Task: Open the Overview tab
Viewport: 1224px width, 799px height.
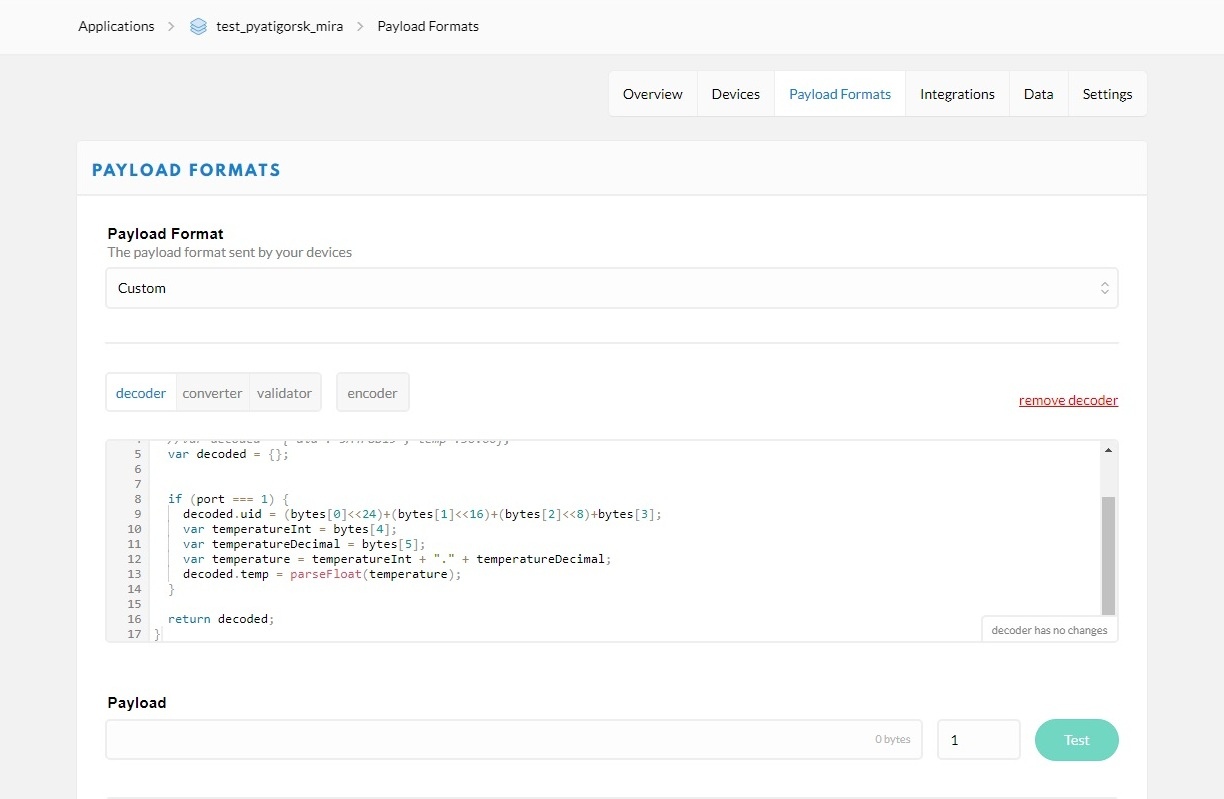Action: [x=653, y=94]
